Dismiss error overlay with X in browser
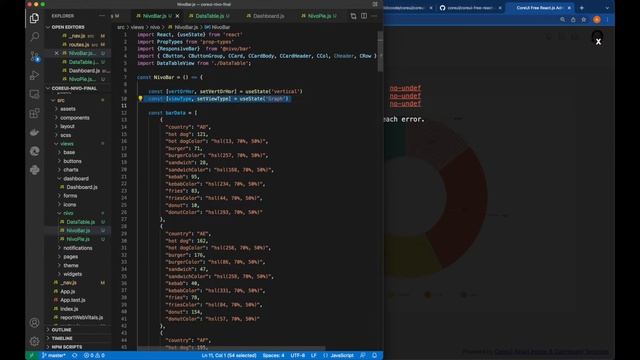Screen dimensions: 640x360 tap(598, 42)
